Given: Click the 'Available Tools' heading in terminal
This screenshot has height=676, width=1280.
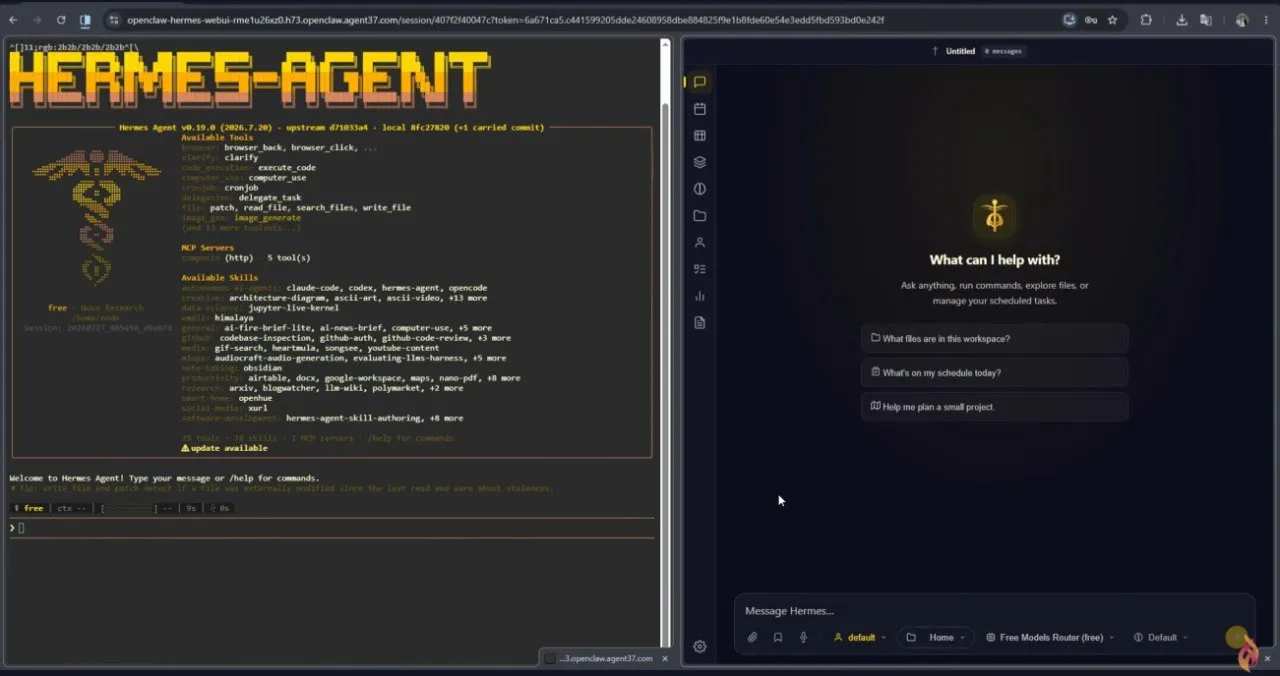Looking at the screenshot, I should coord(217,137).
